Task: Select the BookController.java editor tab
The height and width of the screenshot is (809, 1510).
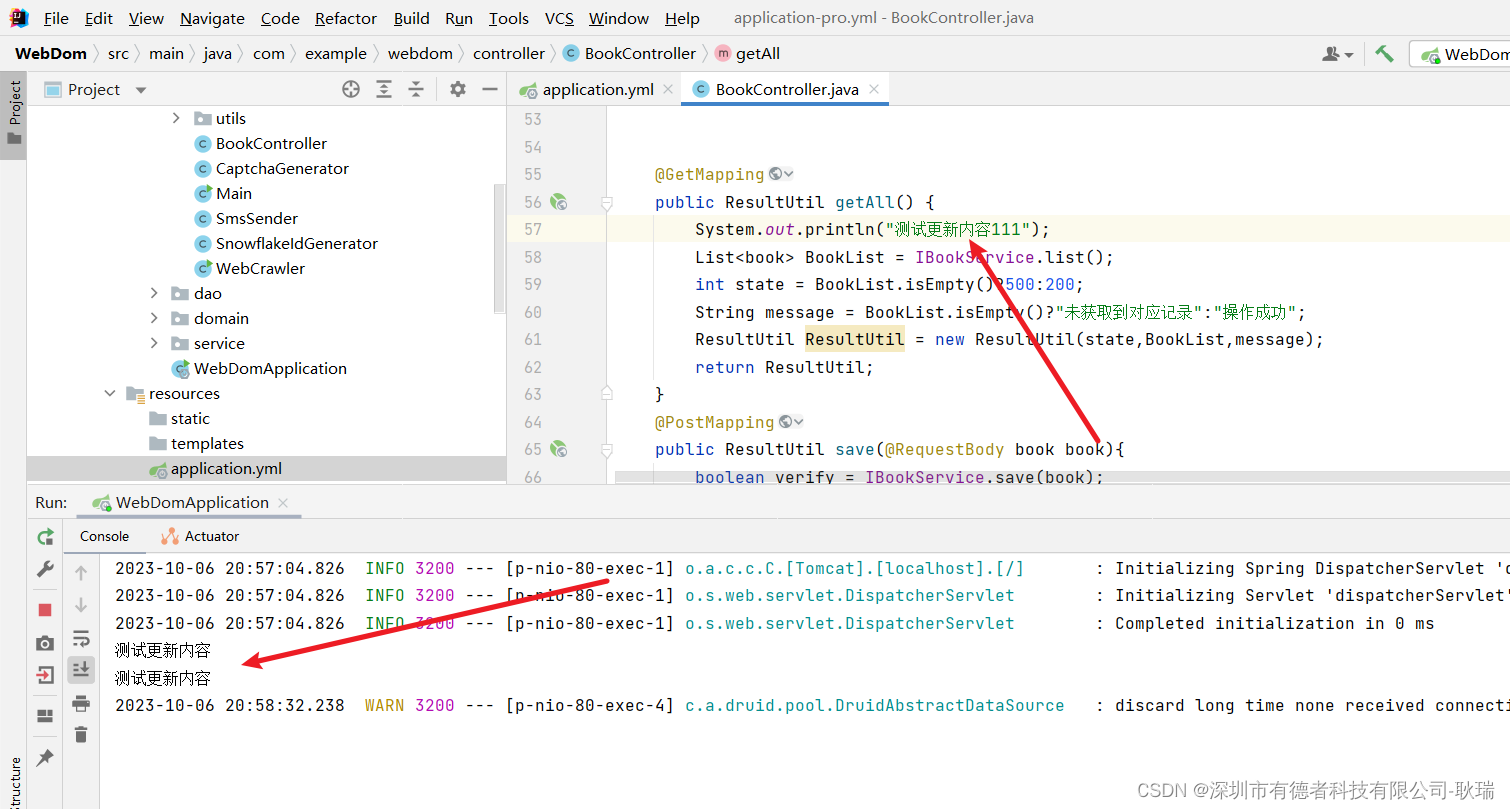Action: coord(786,89)
